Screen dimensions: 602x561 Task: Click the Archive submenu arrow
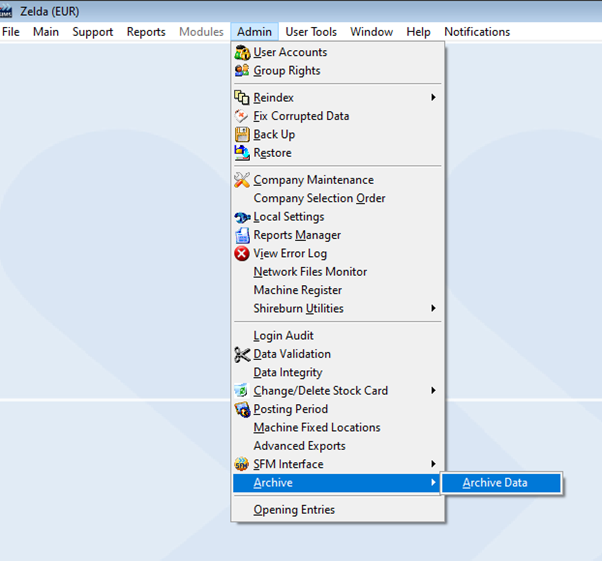coord(433,483)
